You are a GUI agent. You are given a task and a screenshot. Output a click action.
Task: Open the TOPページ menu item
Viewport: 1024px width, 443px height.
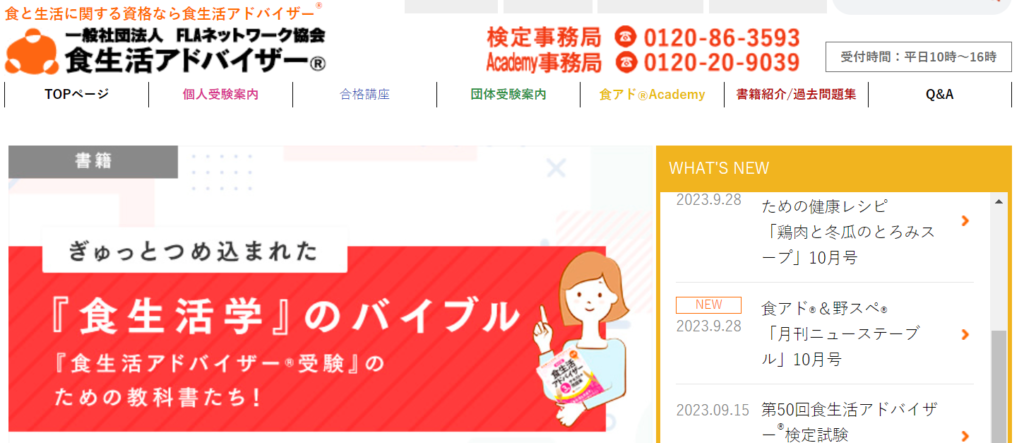pos(77,94)
